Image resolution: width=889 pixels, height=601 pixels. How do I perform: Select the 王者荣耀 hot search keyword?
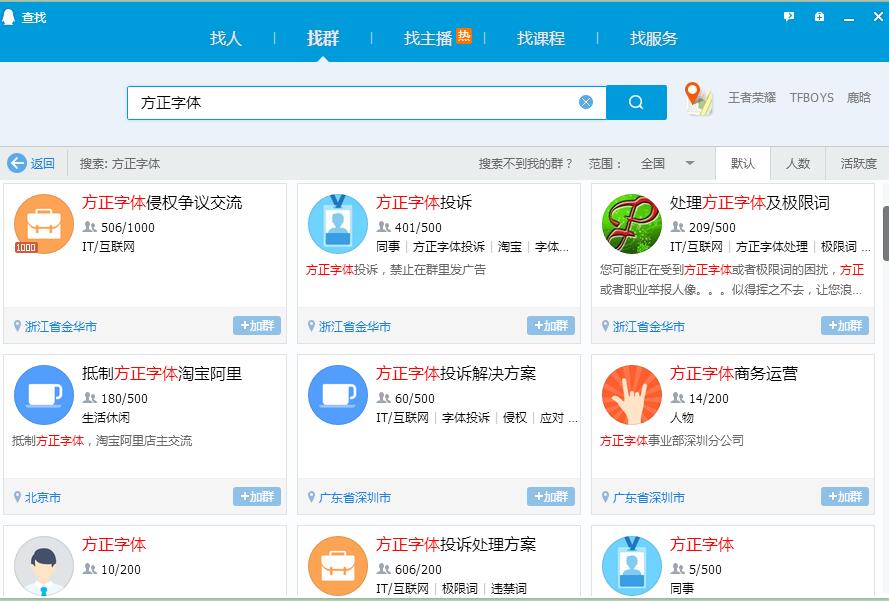[x=752, y=98]
